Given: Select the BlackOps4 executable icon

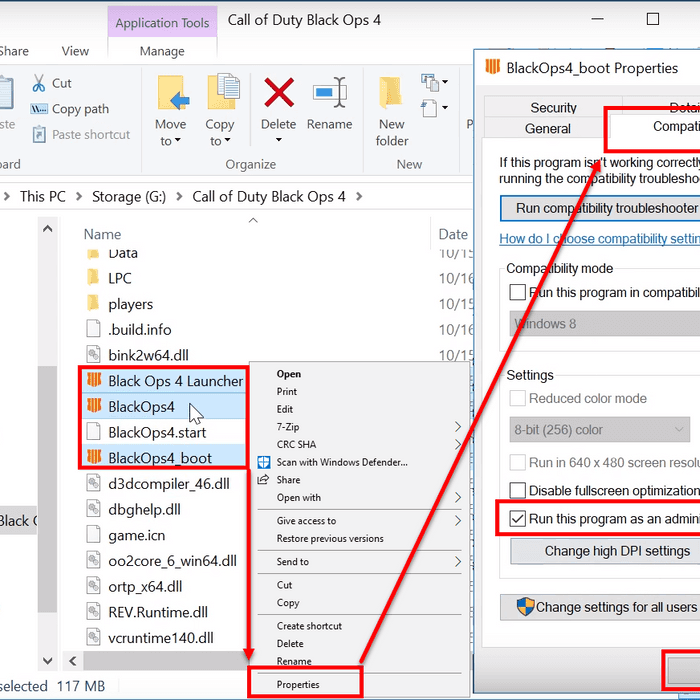Looking at the screenshot, I should click(94, 406).
